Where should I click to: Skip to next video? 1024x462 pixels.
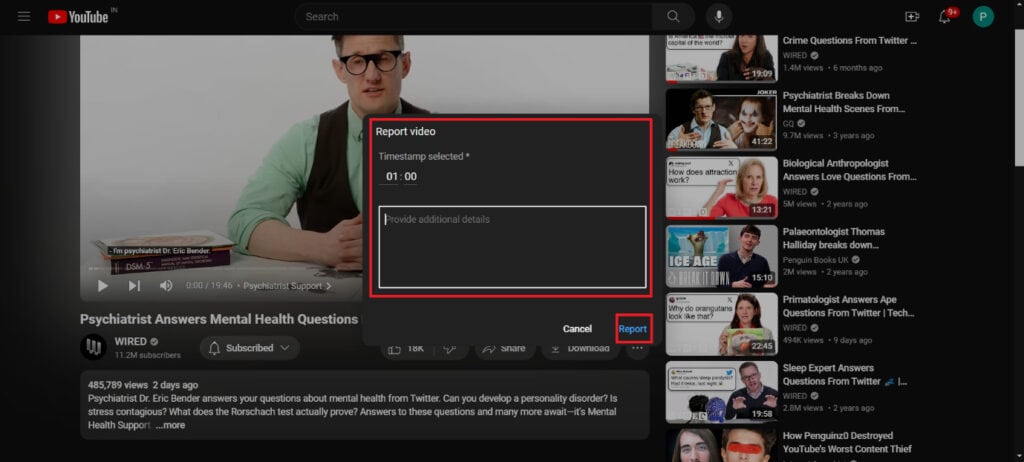coord(134,286)
